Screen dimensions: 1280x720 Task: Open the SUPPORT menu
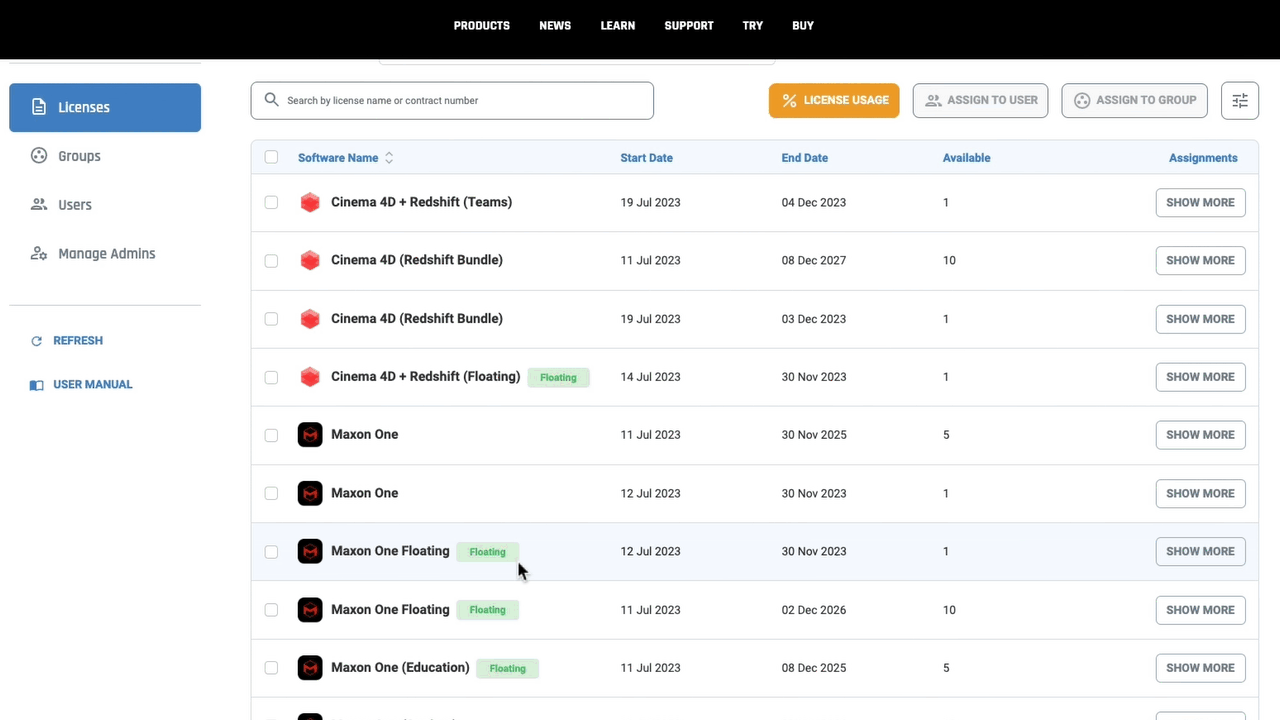pos(689,26)
